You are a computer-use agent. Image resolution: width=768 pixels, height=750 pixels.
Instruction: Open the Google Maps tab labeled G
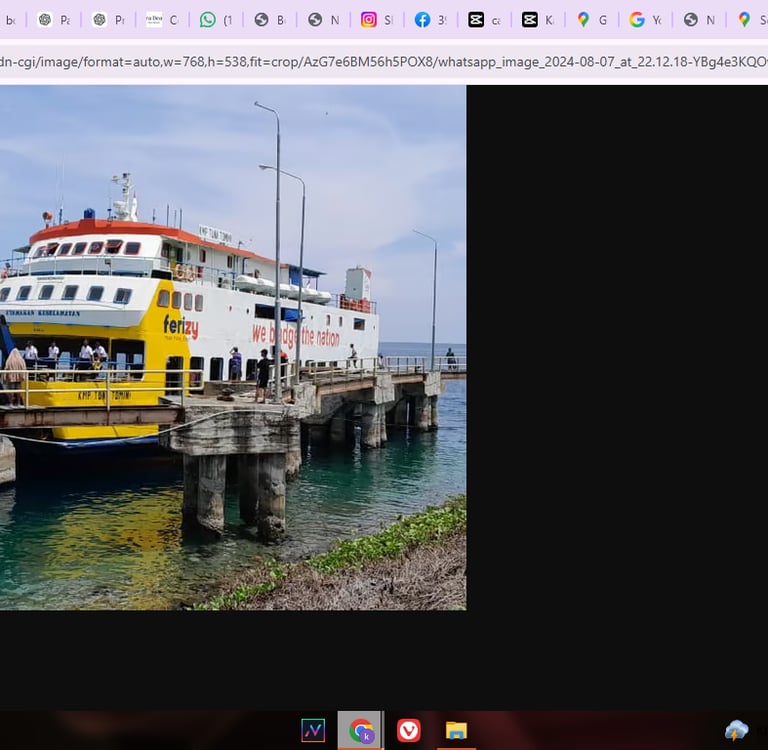[592, 20]
